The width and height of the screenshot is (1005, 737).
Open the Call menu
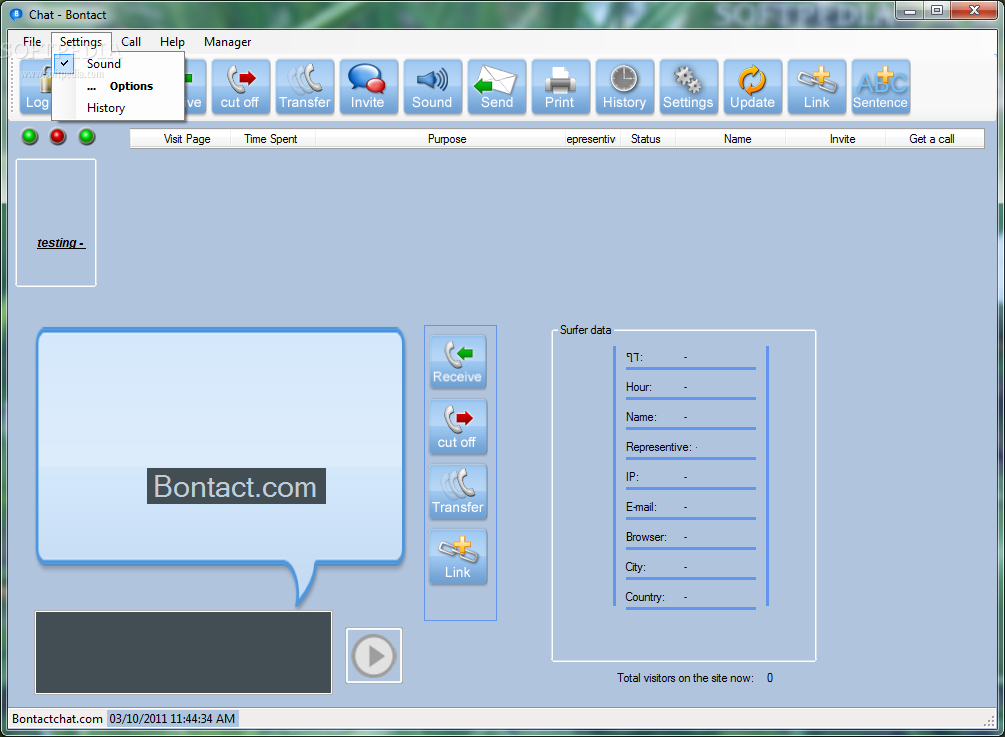pos(131,42)
